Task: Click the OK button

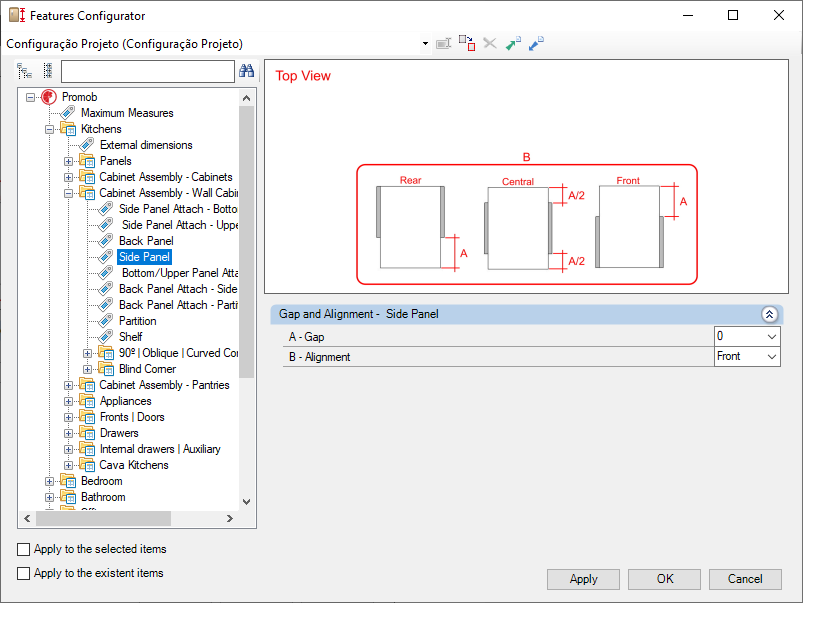Action: (x=664, y=579)
